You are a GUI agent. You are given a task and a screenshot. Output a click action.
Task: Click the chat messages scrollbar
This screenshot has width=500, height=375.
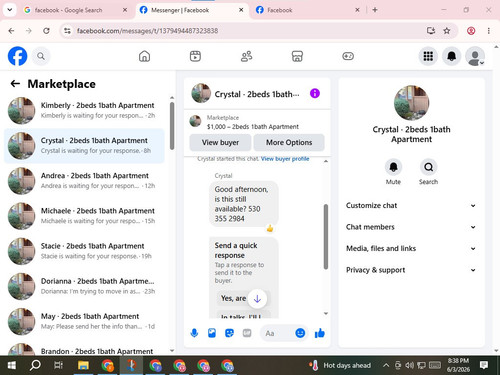(x=326, y=237)
